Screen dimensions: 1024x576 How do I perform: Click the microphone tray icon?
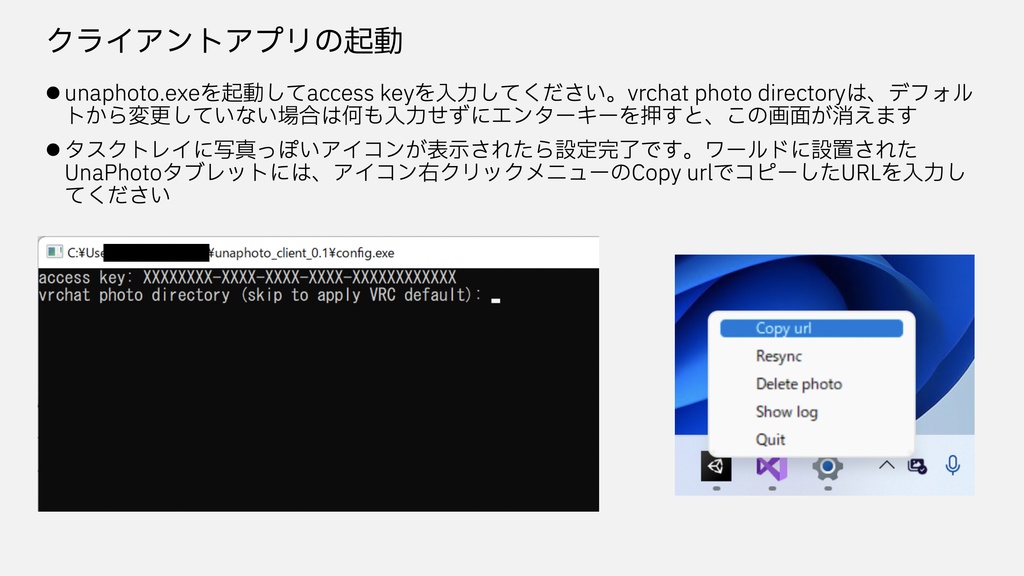coord(953,466)
